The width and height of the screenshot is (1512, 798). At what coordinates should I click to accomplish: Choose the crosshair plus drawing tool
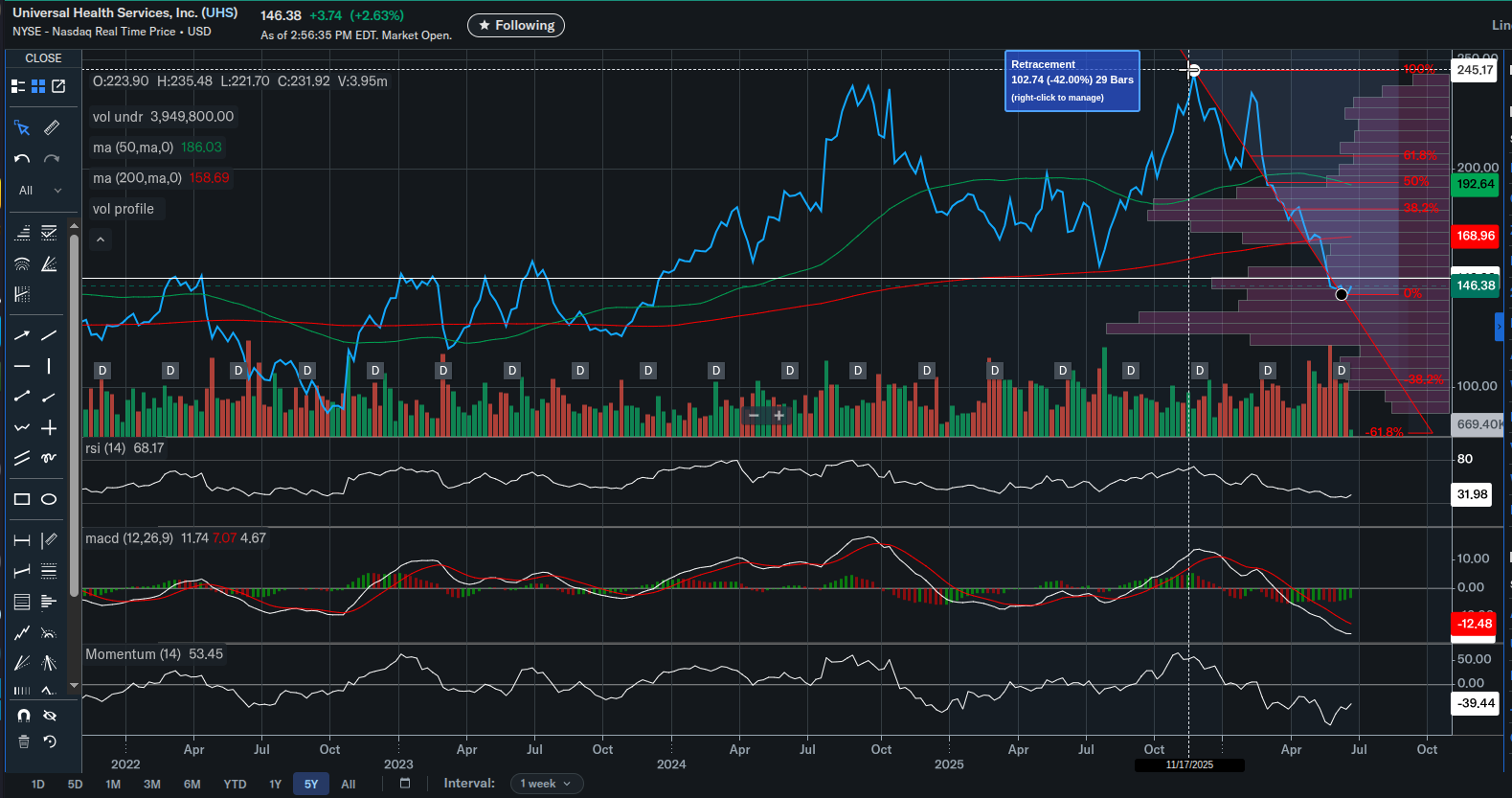[49, 428]
